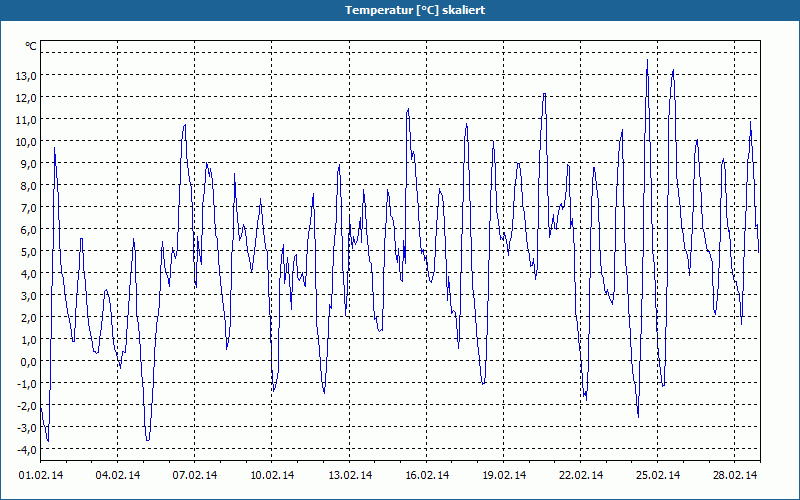Click the 0,0 y-axis label
800x500 pixels.
pyautogui.click(x=29, y=361)
